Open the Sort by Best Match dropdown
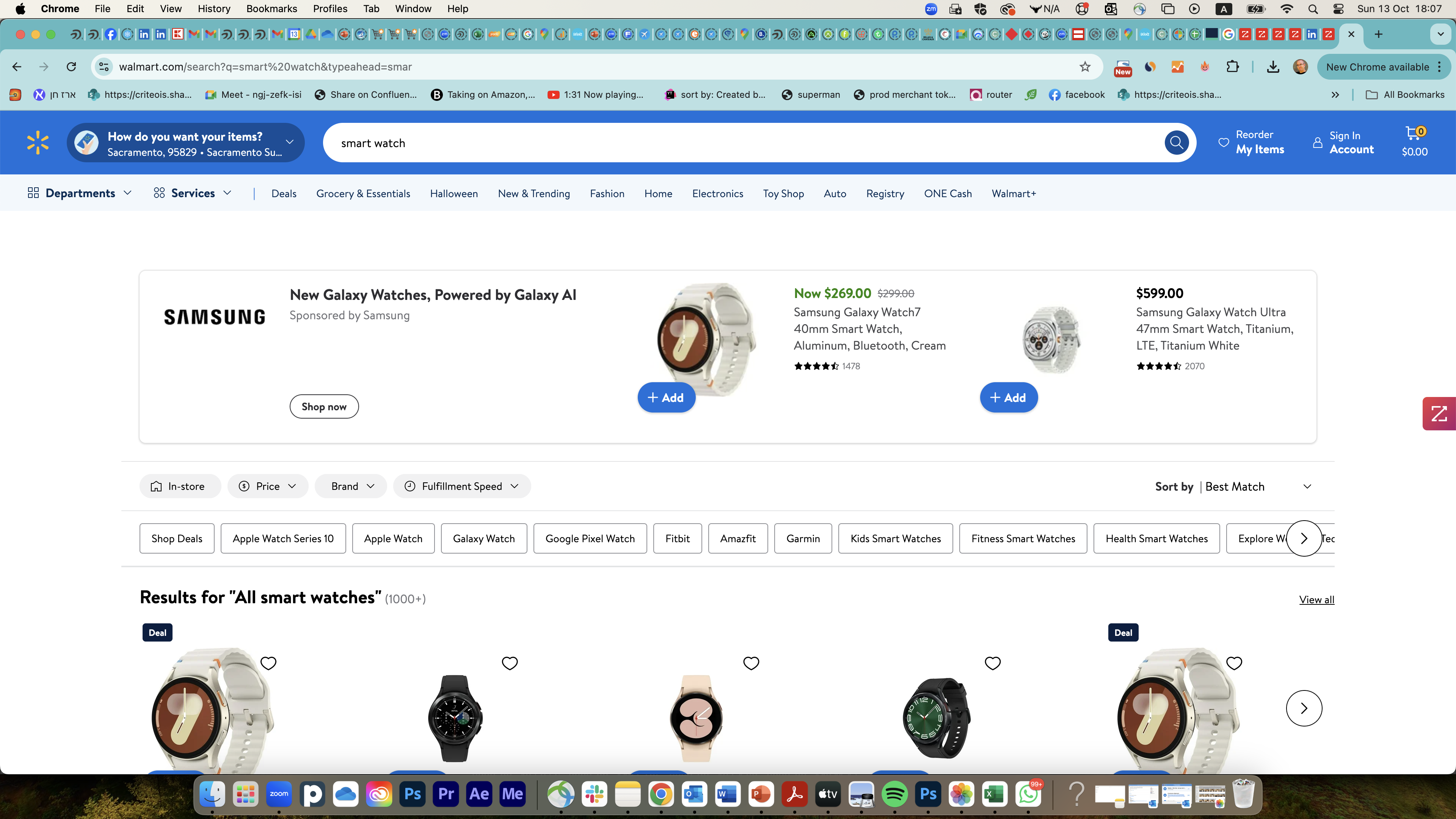The width and height of the screenshot is (1456, 819). tap(1233, 486)
